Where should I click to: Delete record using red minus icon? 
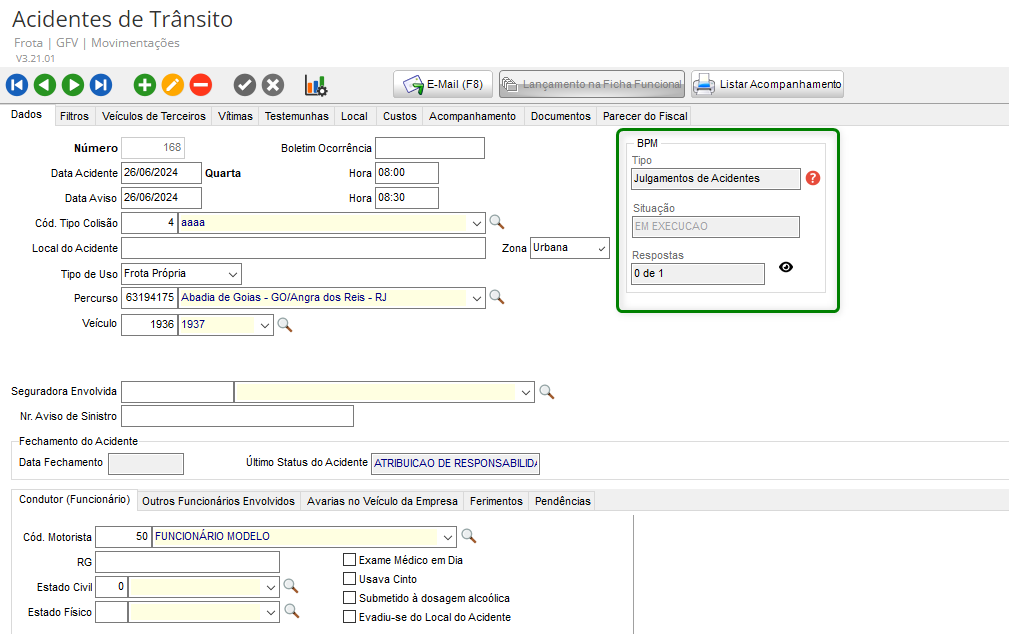(x=201, y=85)
